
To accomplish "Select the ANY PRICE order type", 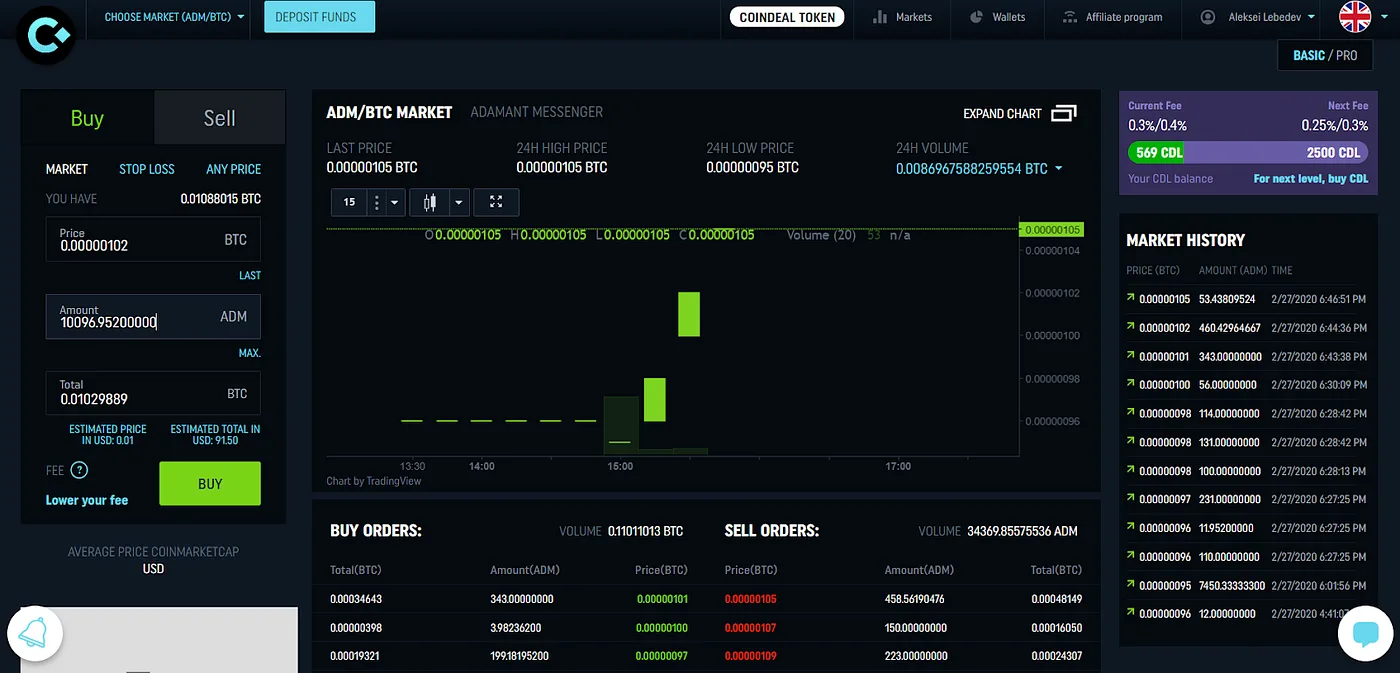I will click(233, 169).
